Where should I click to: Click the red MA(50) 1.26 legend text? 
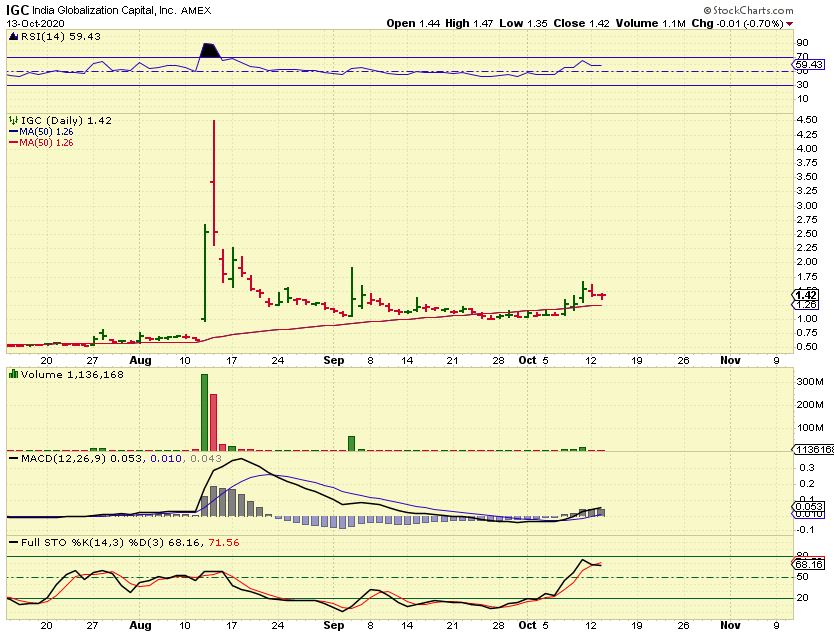[x=46, y=142]
